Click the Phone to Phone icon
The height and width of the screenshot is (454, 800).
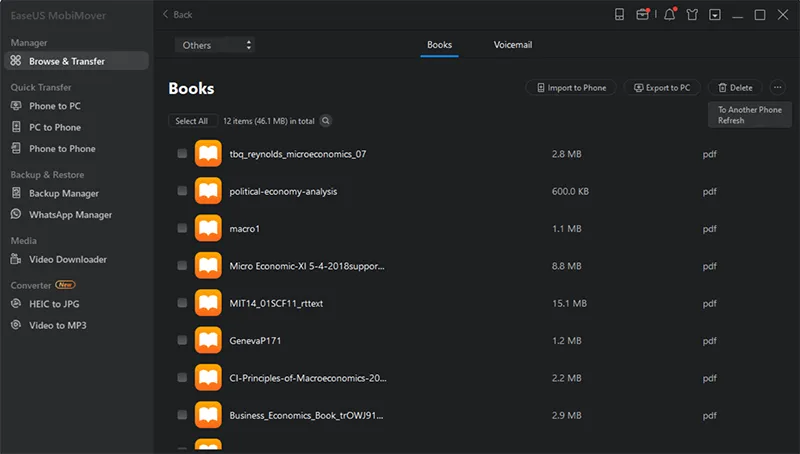[x=16, y=148]
